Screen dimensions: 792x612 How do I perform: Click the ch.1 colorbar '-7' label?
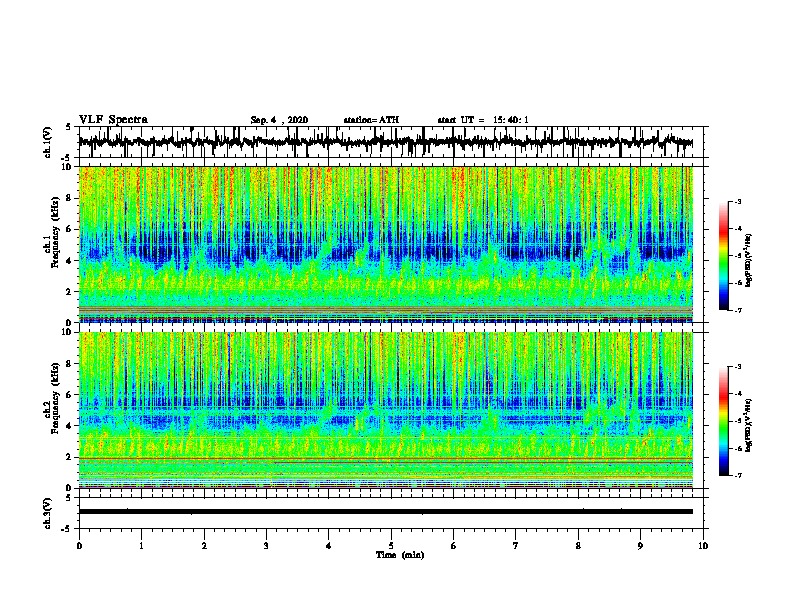738,310
